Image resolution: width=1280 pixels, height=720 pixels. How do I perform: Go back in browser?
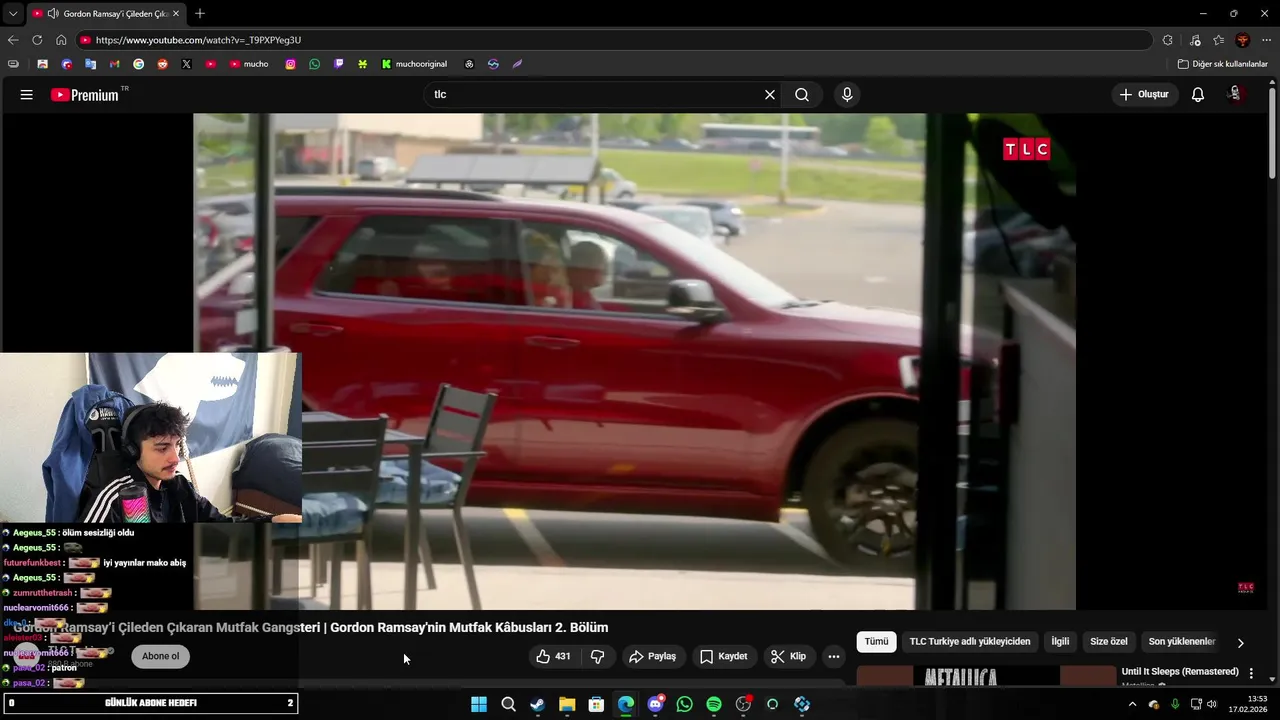pyautogui.click(x=13, y=40)
